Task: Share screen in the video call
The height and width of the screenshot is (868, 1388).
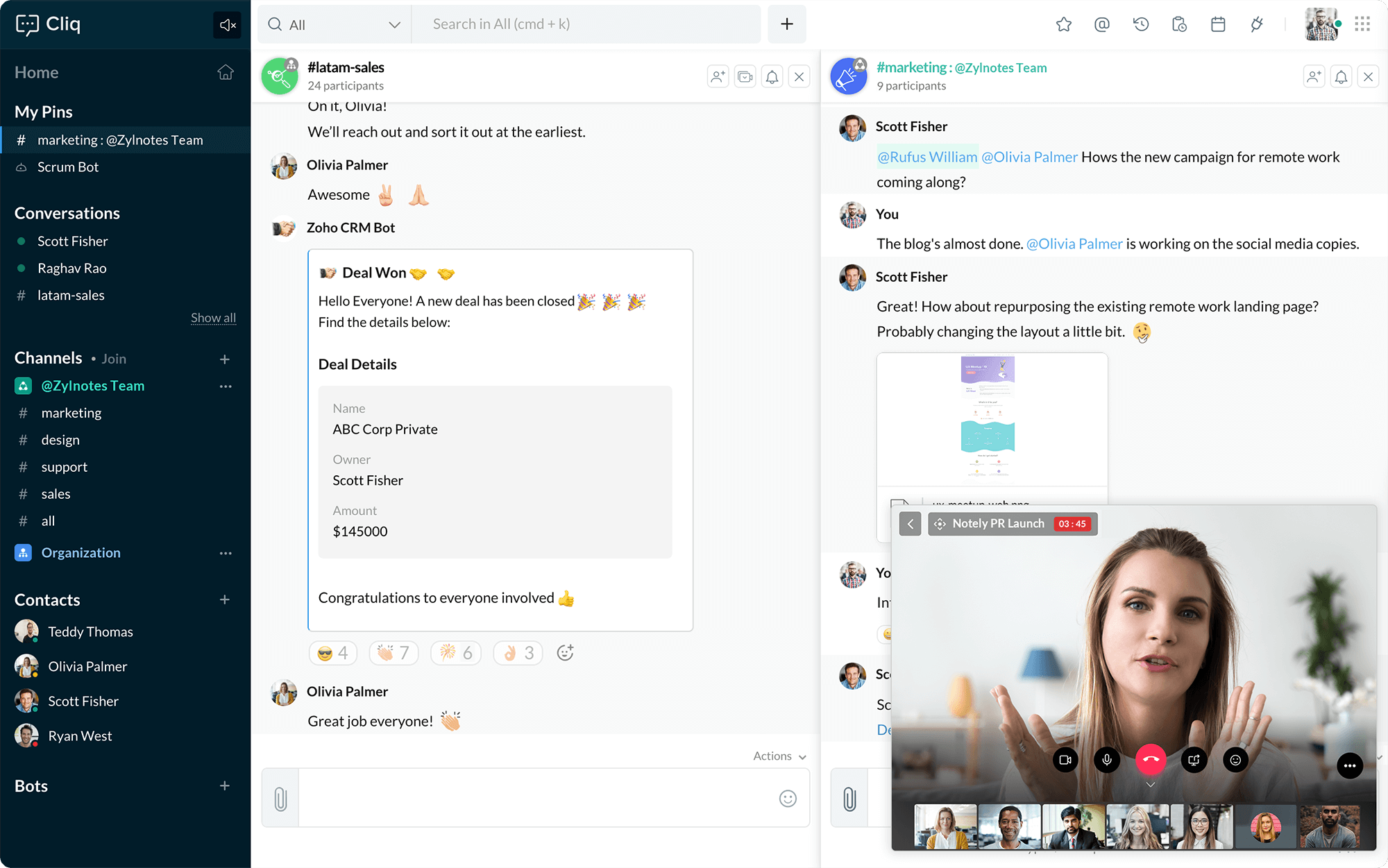Action: coord(1194,760)
